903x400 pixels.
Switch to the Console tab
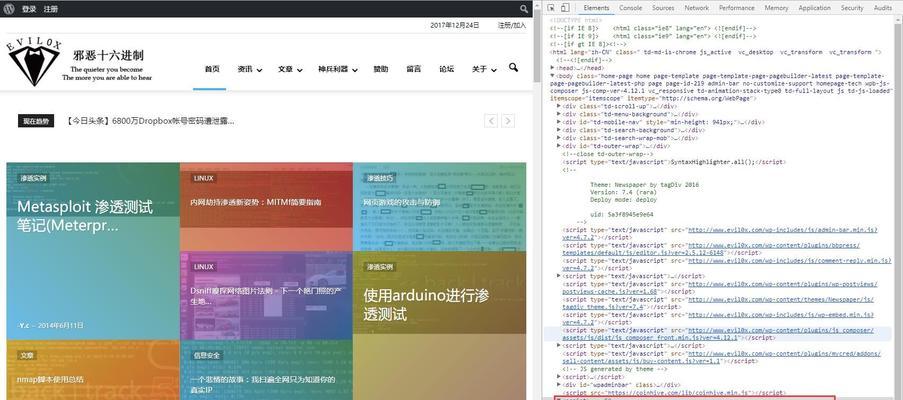630,8
